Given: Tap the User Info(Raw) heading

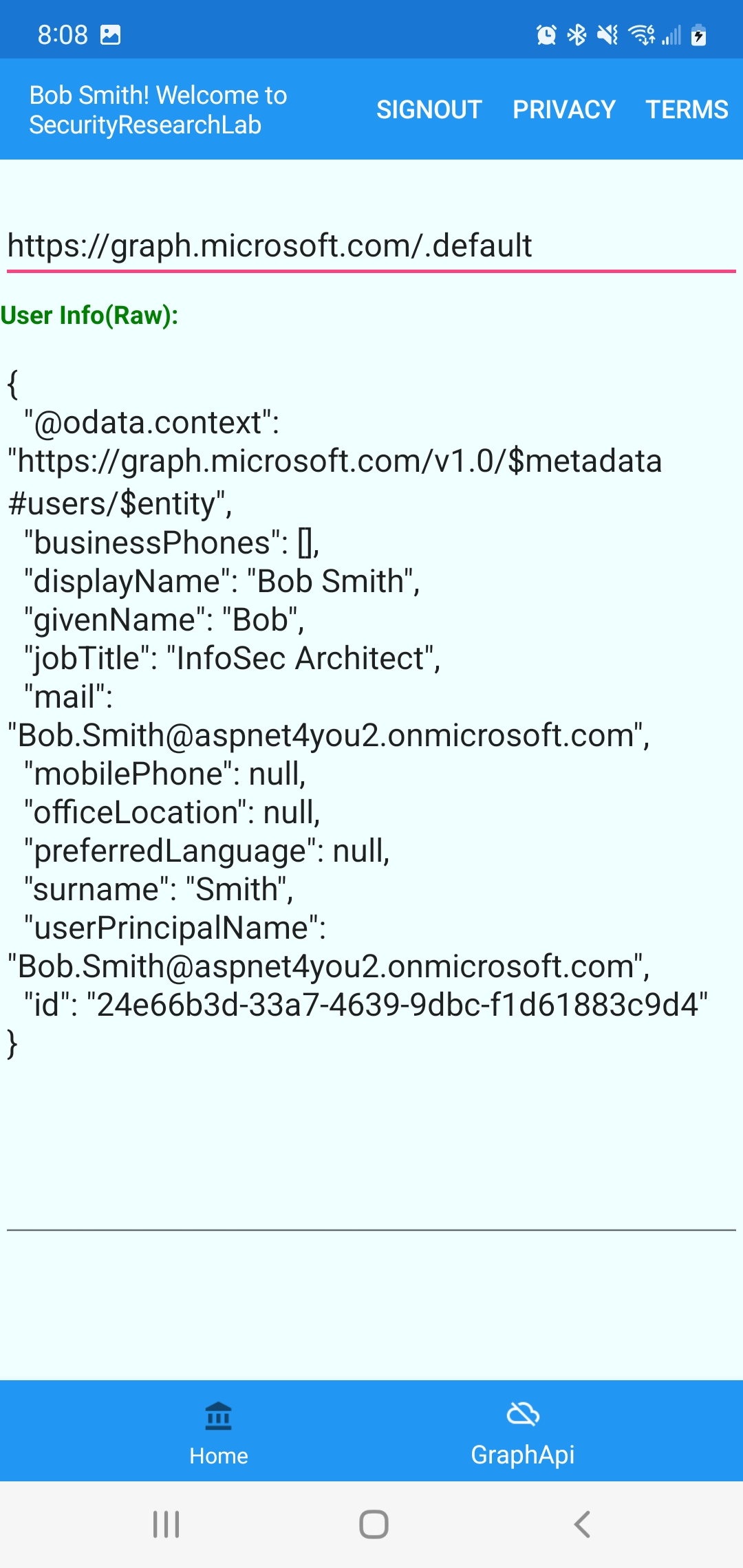Looking at the screenshot, I should click(89, 315).
